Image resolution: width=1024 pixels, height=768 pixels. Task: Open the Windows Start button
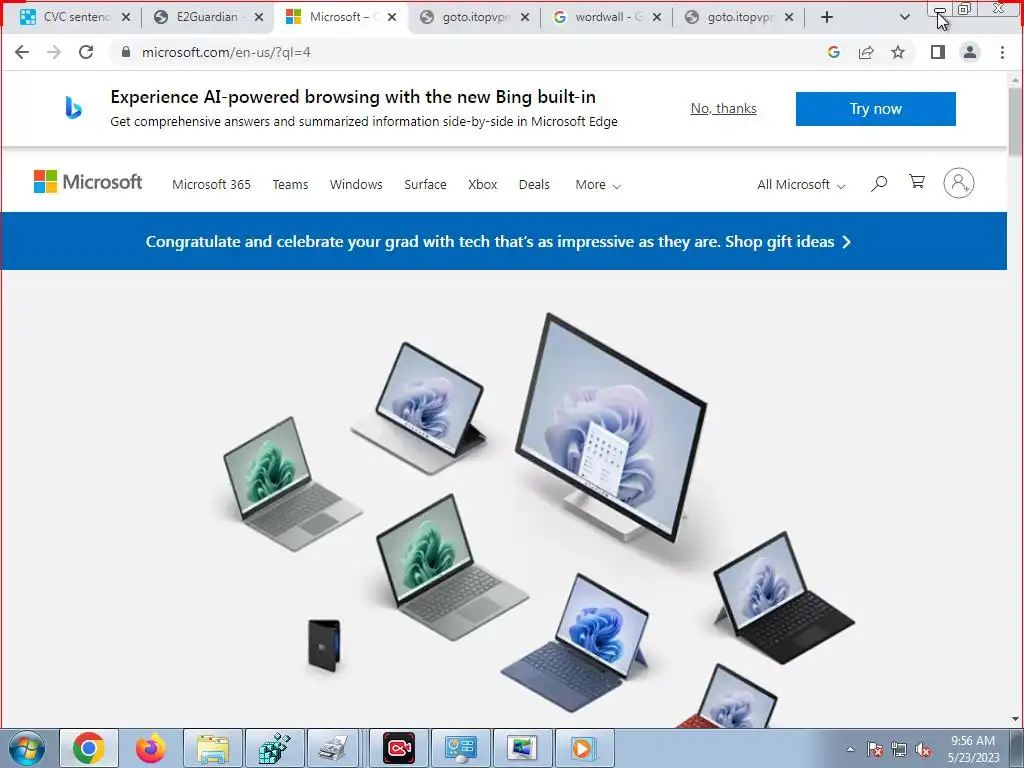[x=27, y=748]
